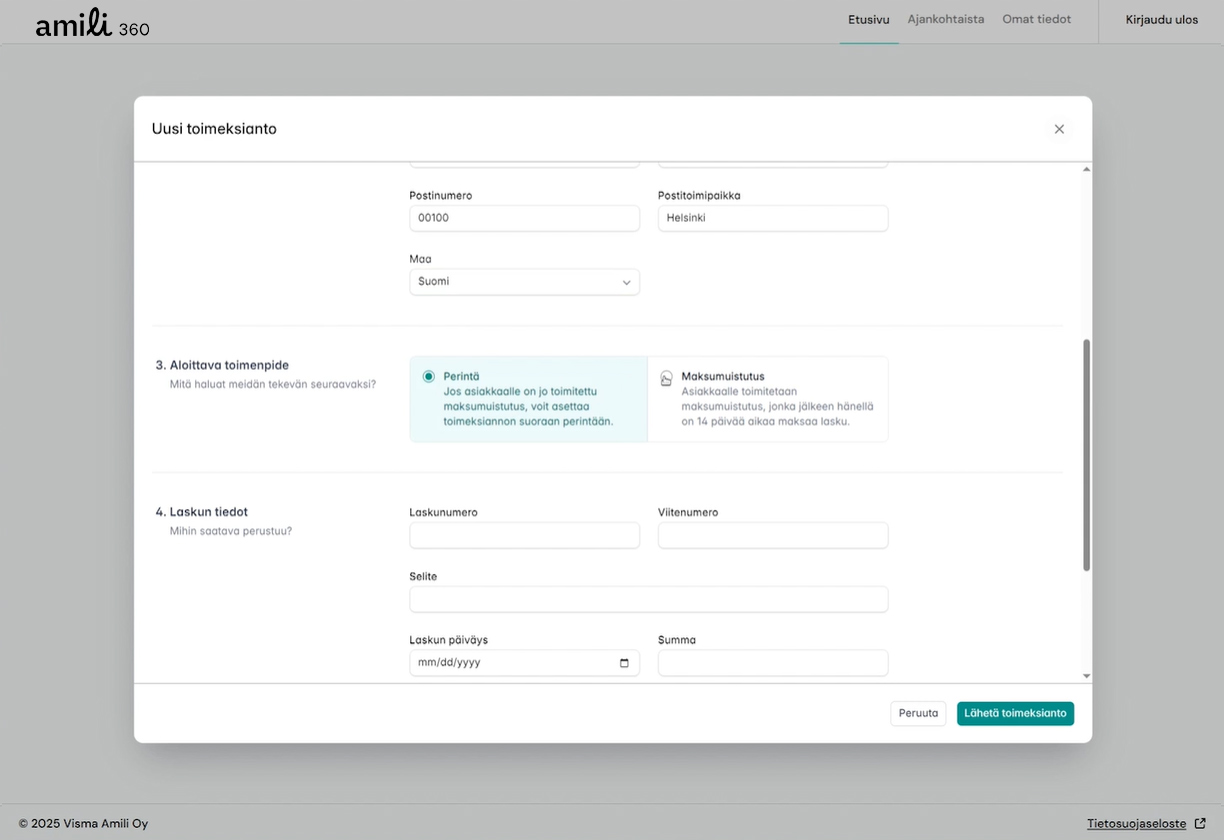Click into the Summa input field
The image size is (1224, 840).
(772, 663)
